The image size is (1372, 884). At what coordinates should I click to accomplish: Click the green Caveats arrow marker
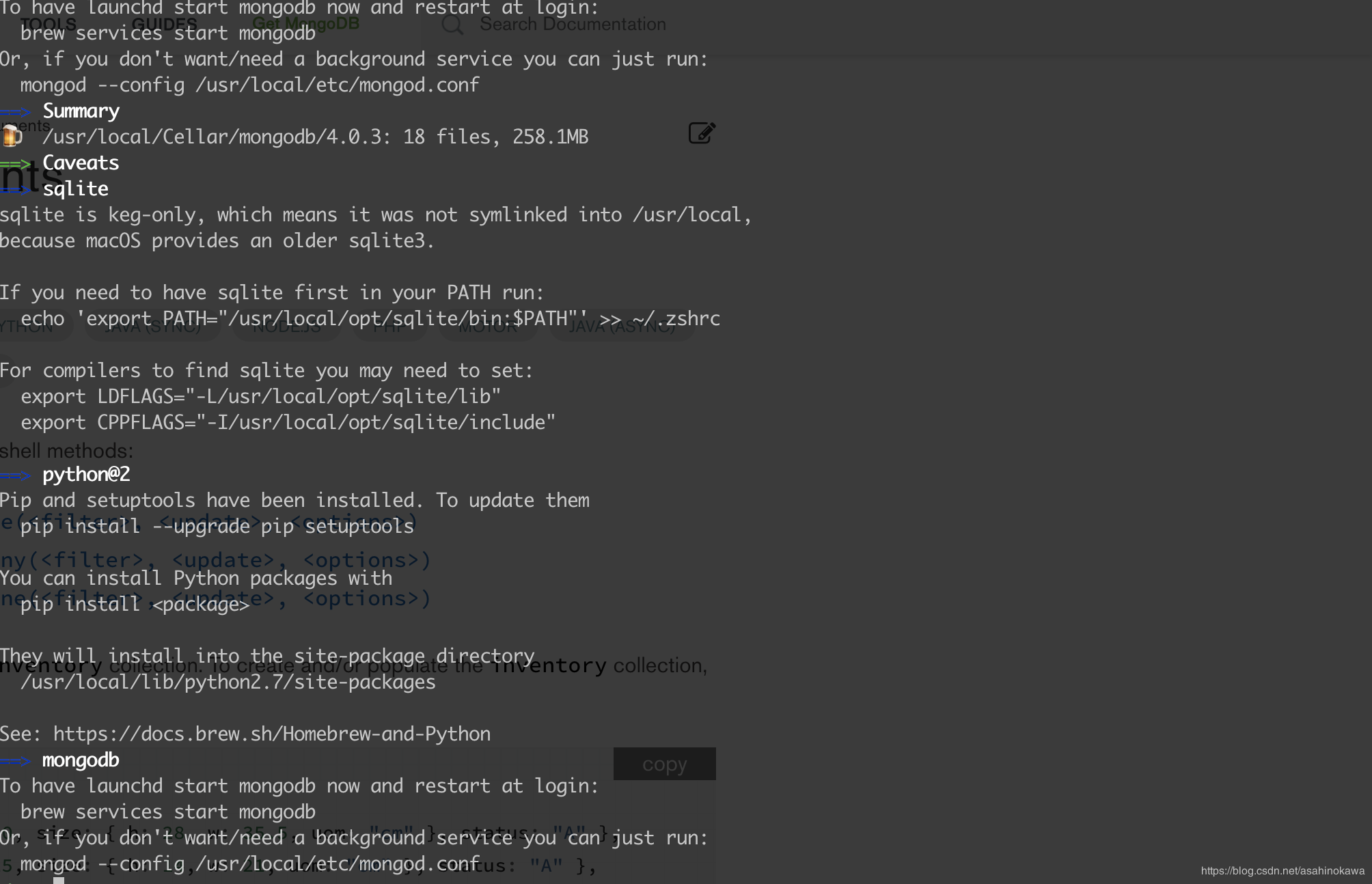tap(16, 163)
